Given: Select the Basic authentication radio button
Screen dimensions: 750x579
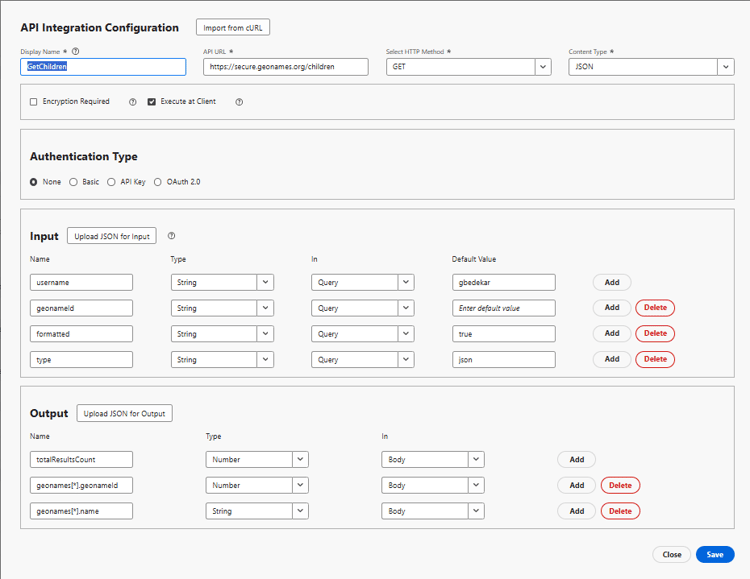Looking at the screenshot, I should [74, 182].
